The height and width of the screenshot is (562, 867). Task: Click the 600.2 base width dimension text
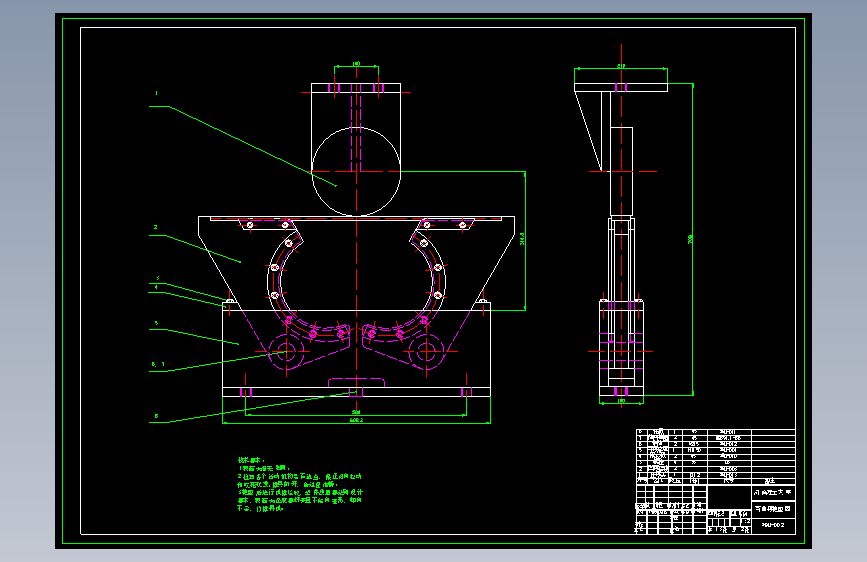click(356, 420)
